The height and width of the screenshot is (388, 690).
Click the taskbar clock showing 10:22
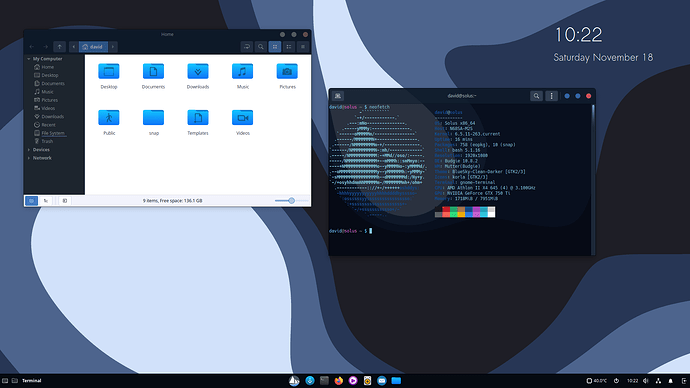point(632,381)
